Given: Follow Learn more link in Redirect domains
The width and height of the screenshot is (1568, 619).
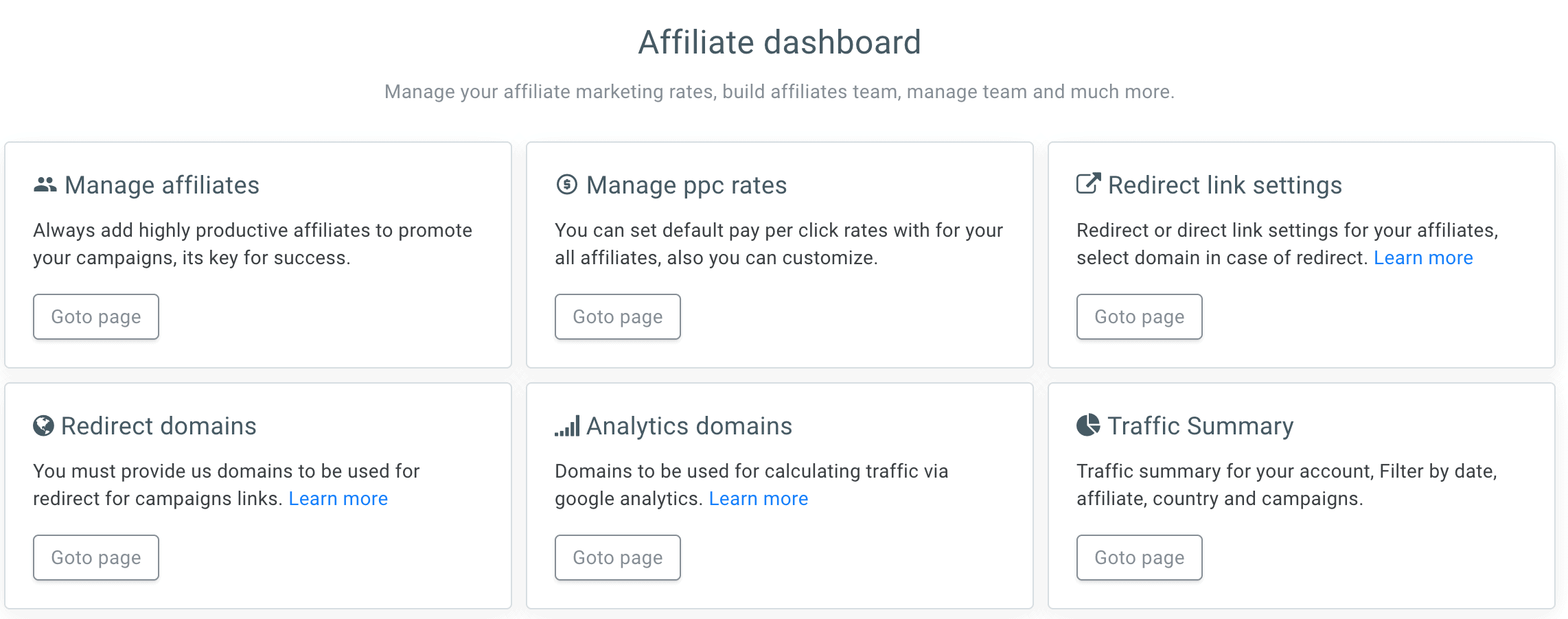Looking at the screenshot, I should click(338, 498).
